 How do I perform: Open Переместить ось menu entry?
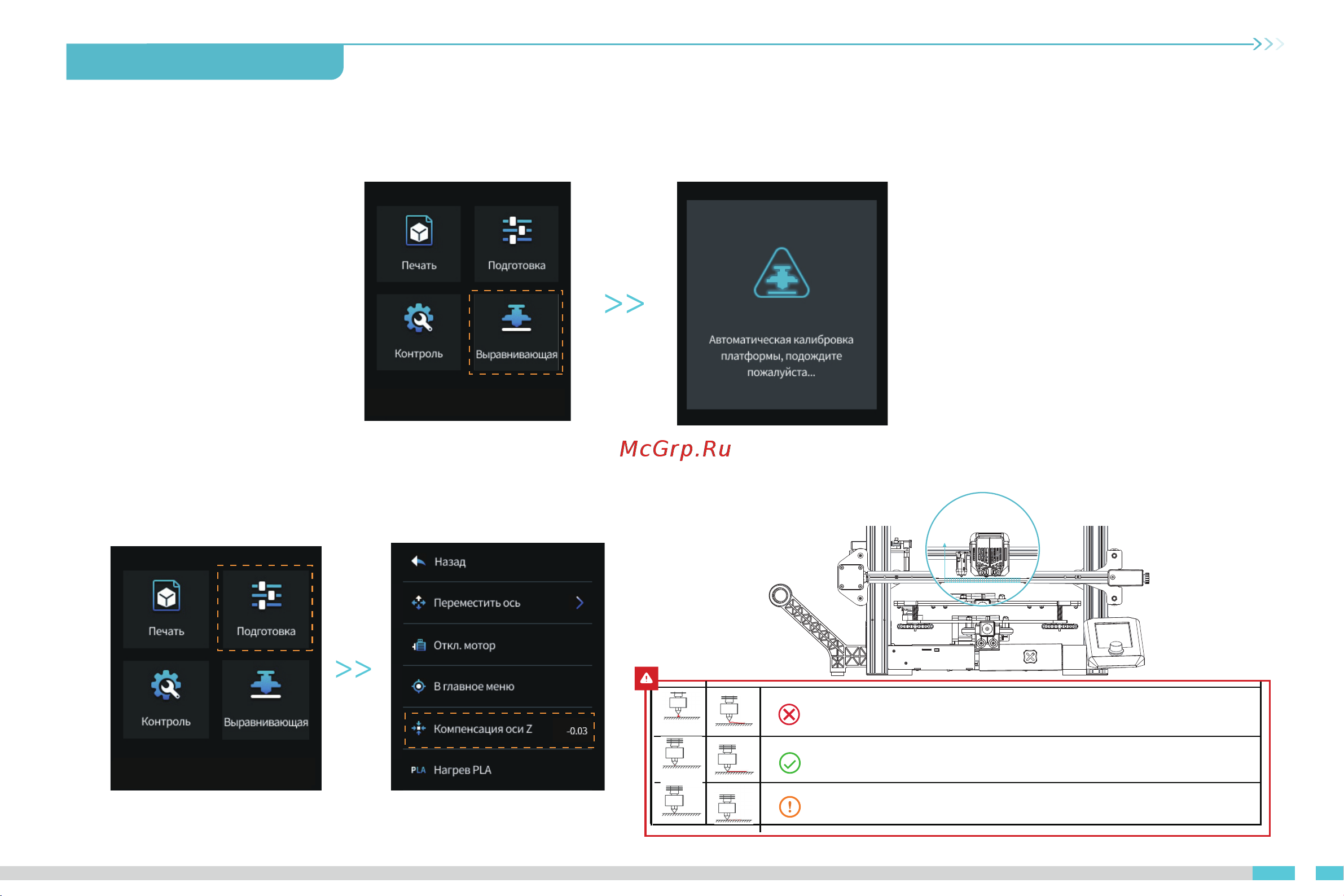pos(497,603)
